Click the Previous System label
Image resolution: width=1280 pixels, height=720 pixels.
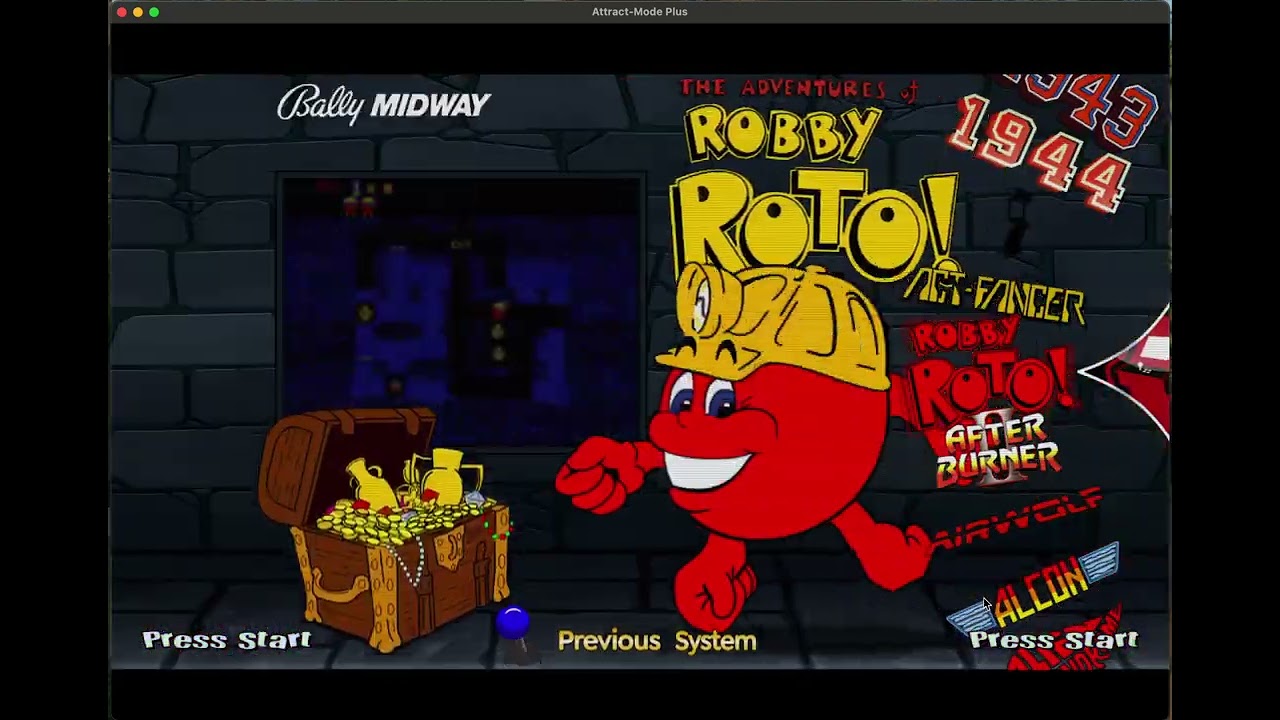tap(657, 641)
